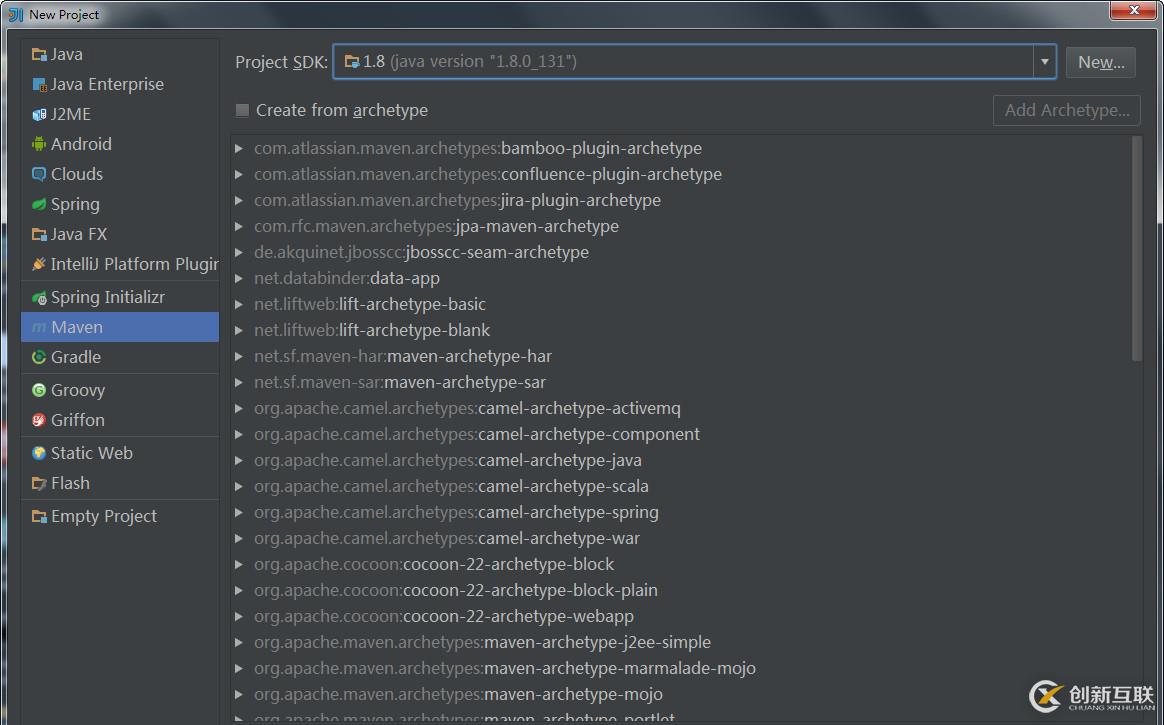The height and width of the screenshot is (725, 1164).
Task: Click the archetype list vertical scrollbar
Action: click(1137, 249)
